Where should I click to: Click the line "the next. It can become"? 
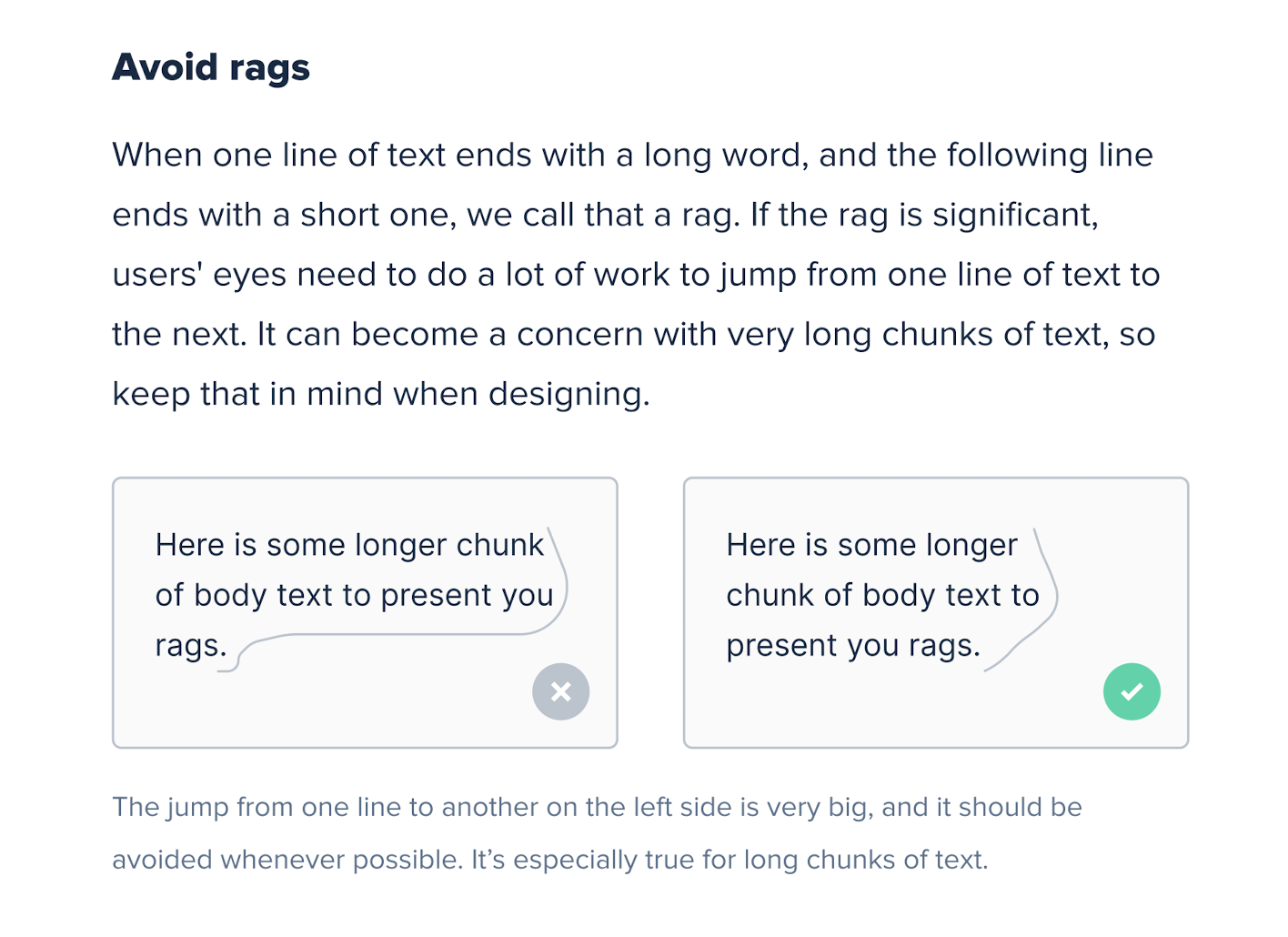[x=633, y=334]
